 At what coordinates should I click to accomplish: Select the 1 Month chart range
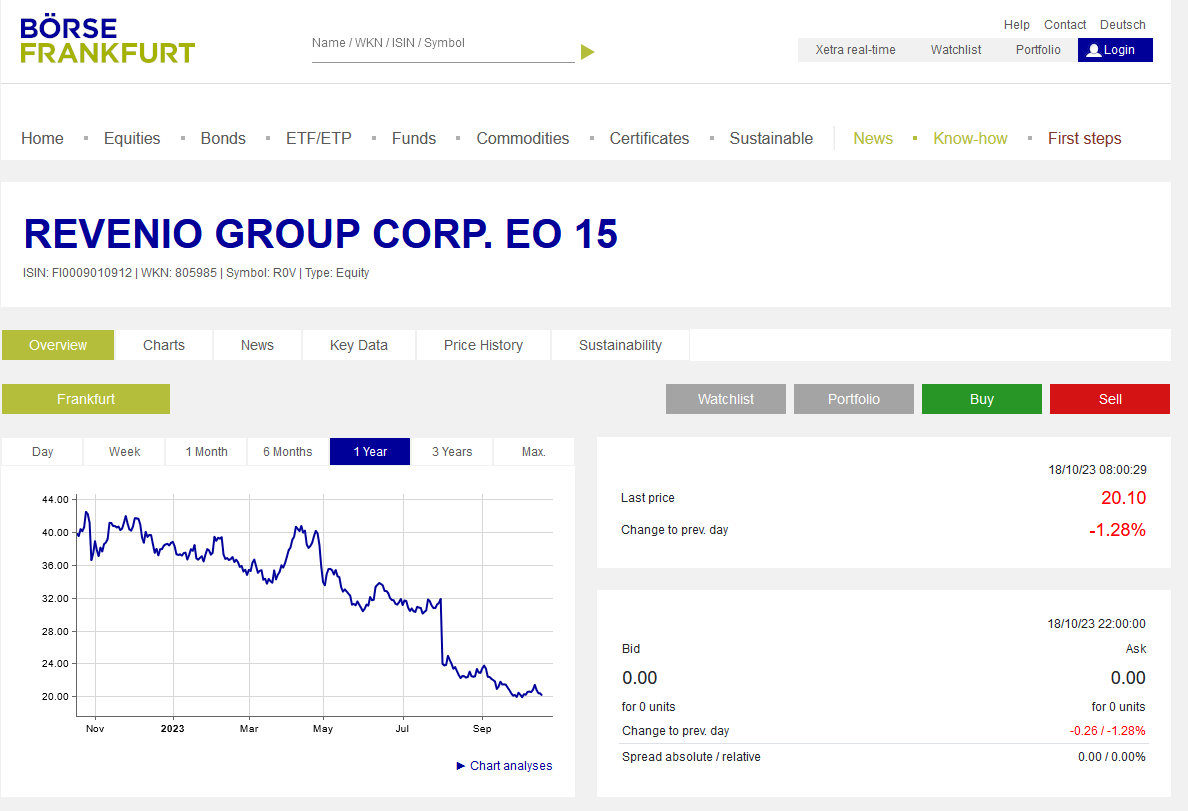pyautogui.click(x=206, y=452)
